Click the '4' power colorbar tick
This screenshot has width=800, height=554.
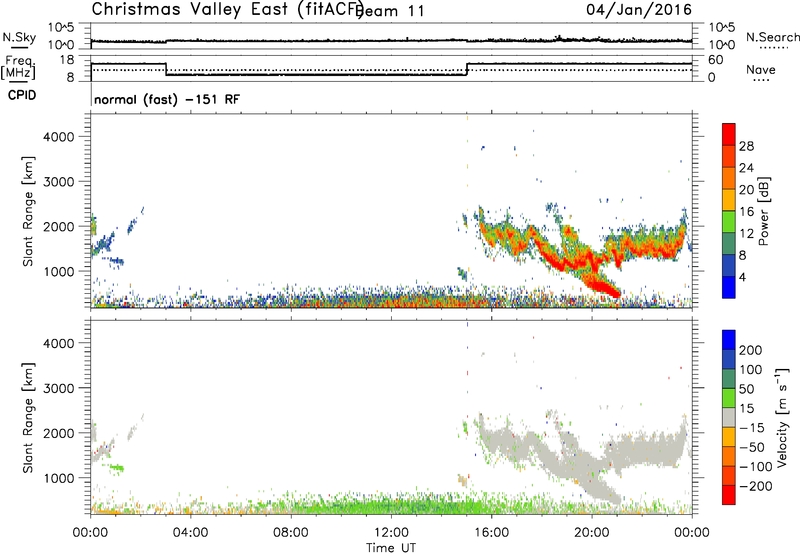742,278
